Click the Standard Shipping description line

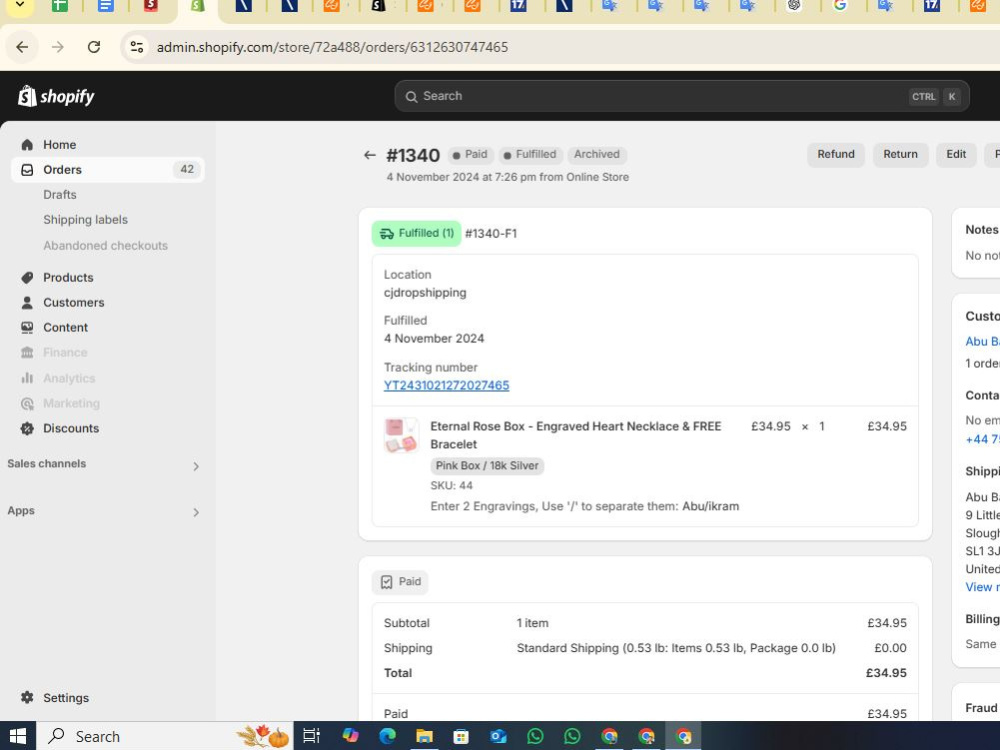coord(676,648)
